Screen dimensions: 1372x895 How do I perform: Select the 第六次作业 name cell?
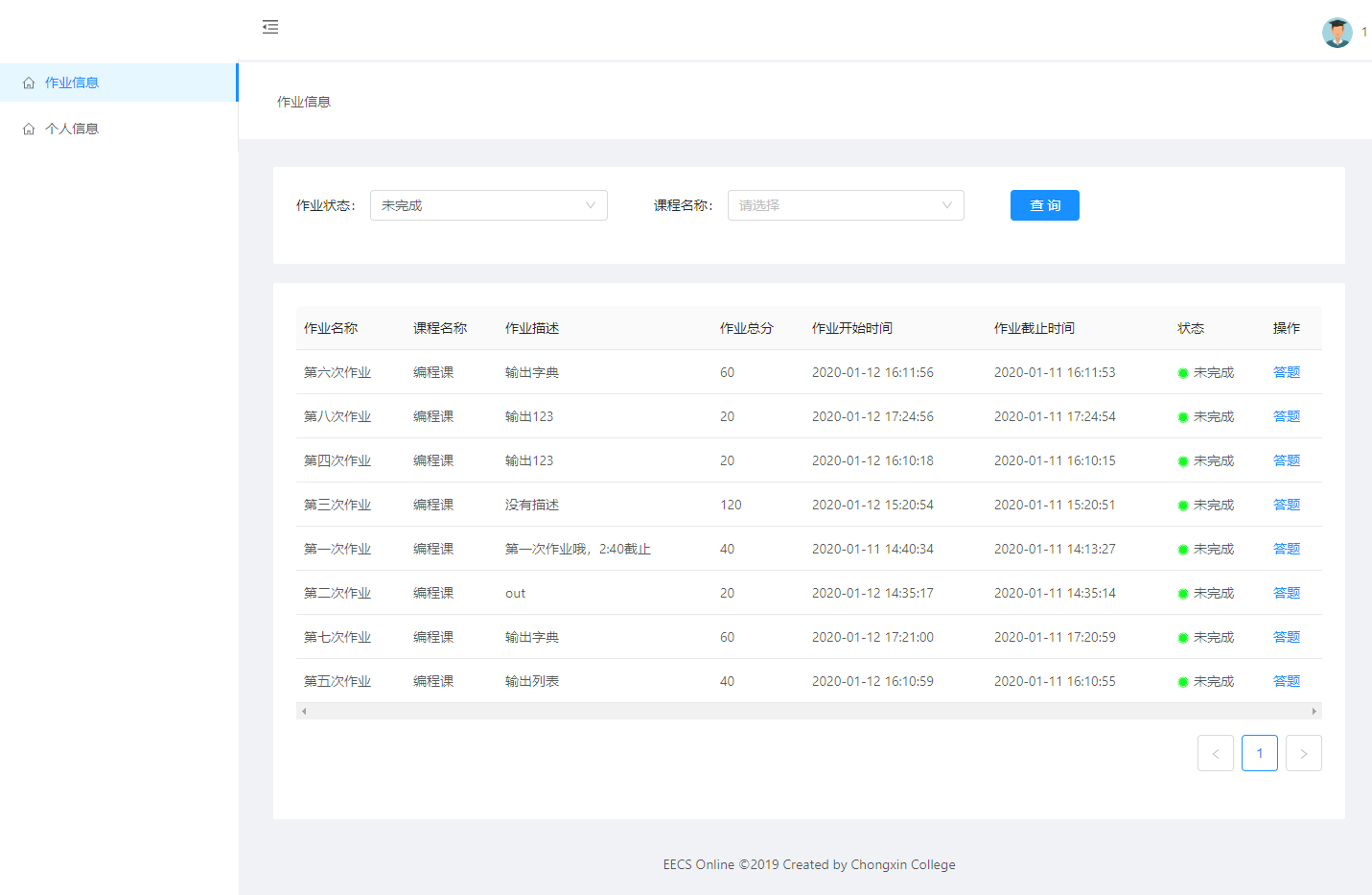point(337,372)
